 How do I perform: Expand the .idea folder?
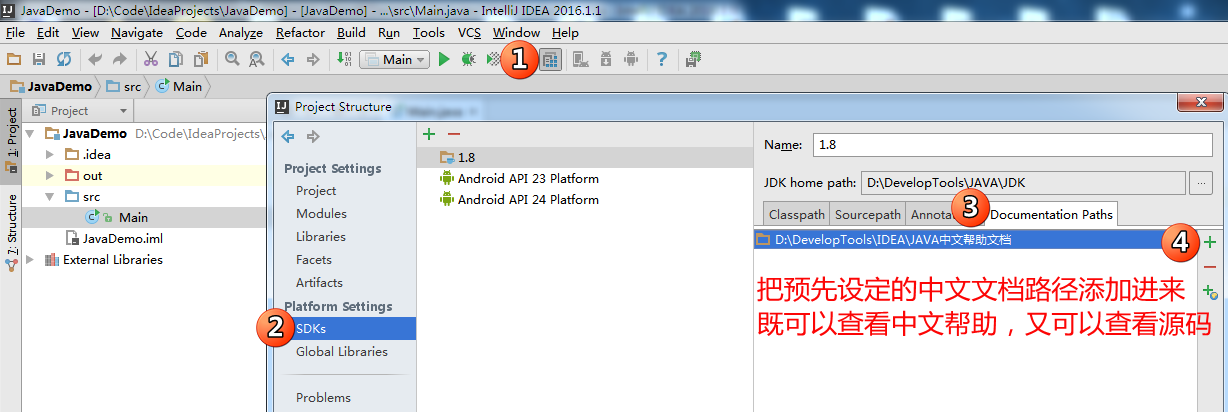click(51, 154)
